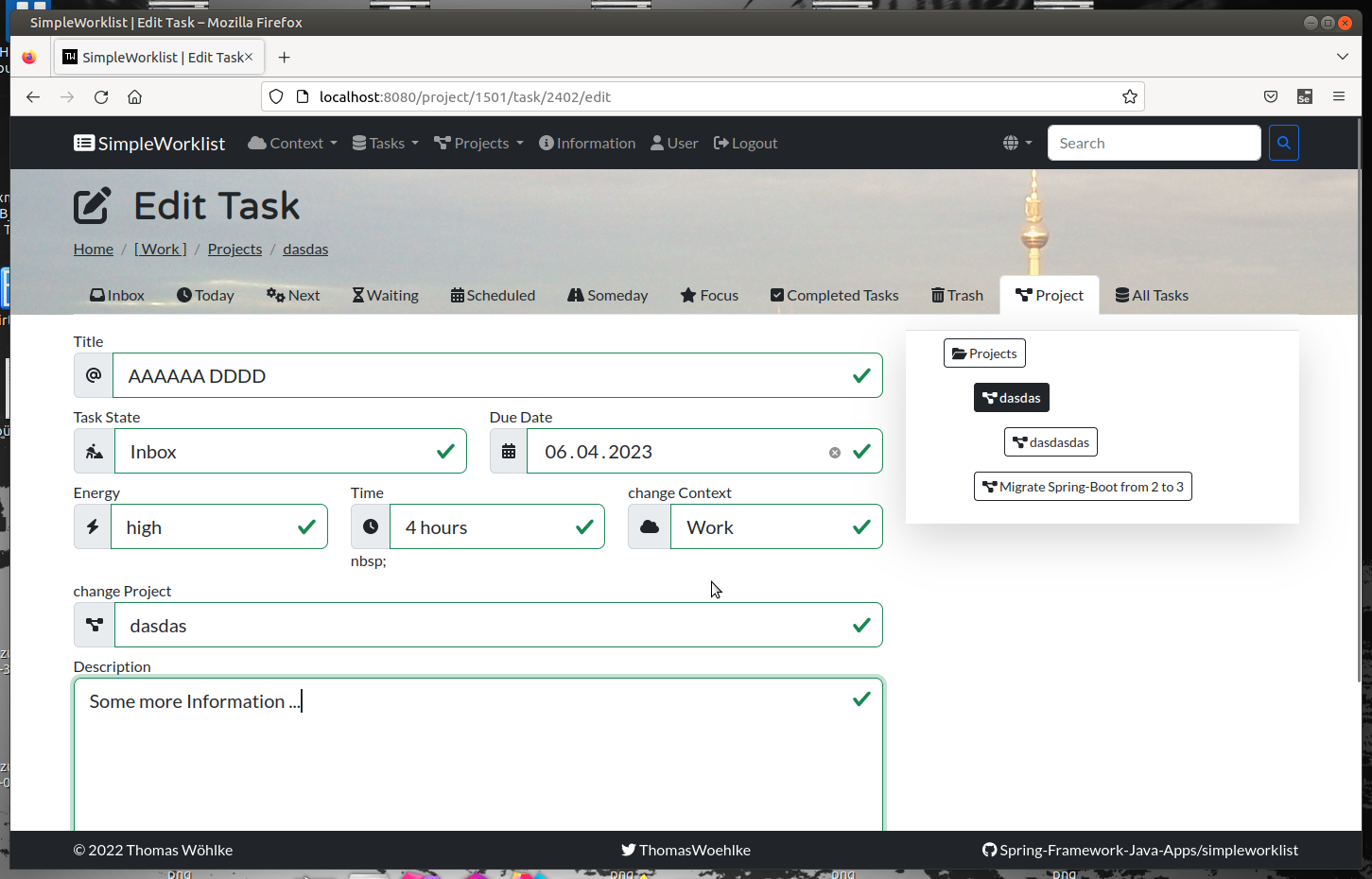Switch to the Inbox tab
Screen dimensions: 1372x879
point(117,296)
